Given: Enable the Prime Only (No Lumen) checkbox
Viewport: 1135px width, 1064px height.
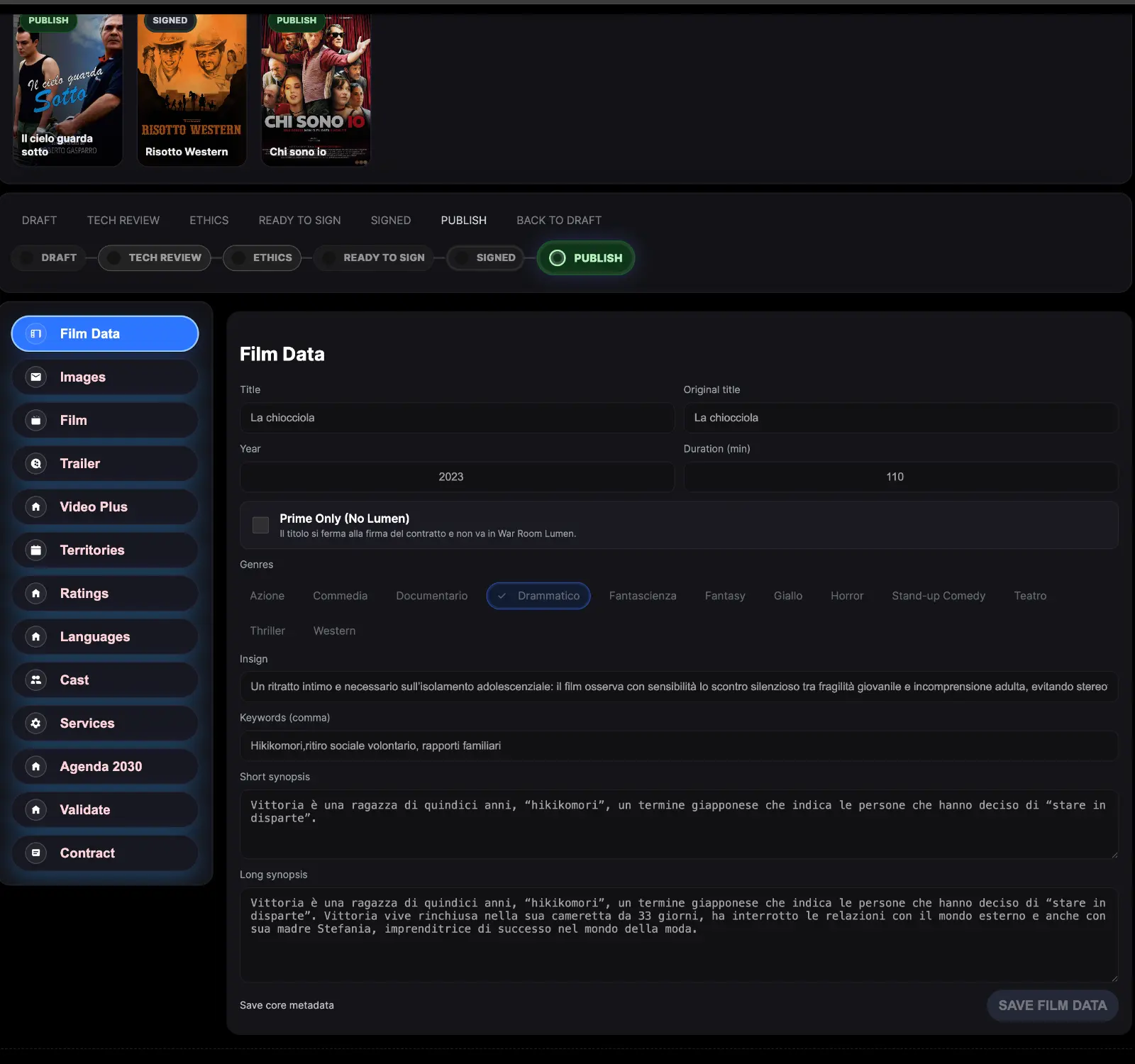Looking at the screenshot, I should pos(261,525).
